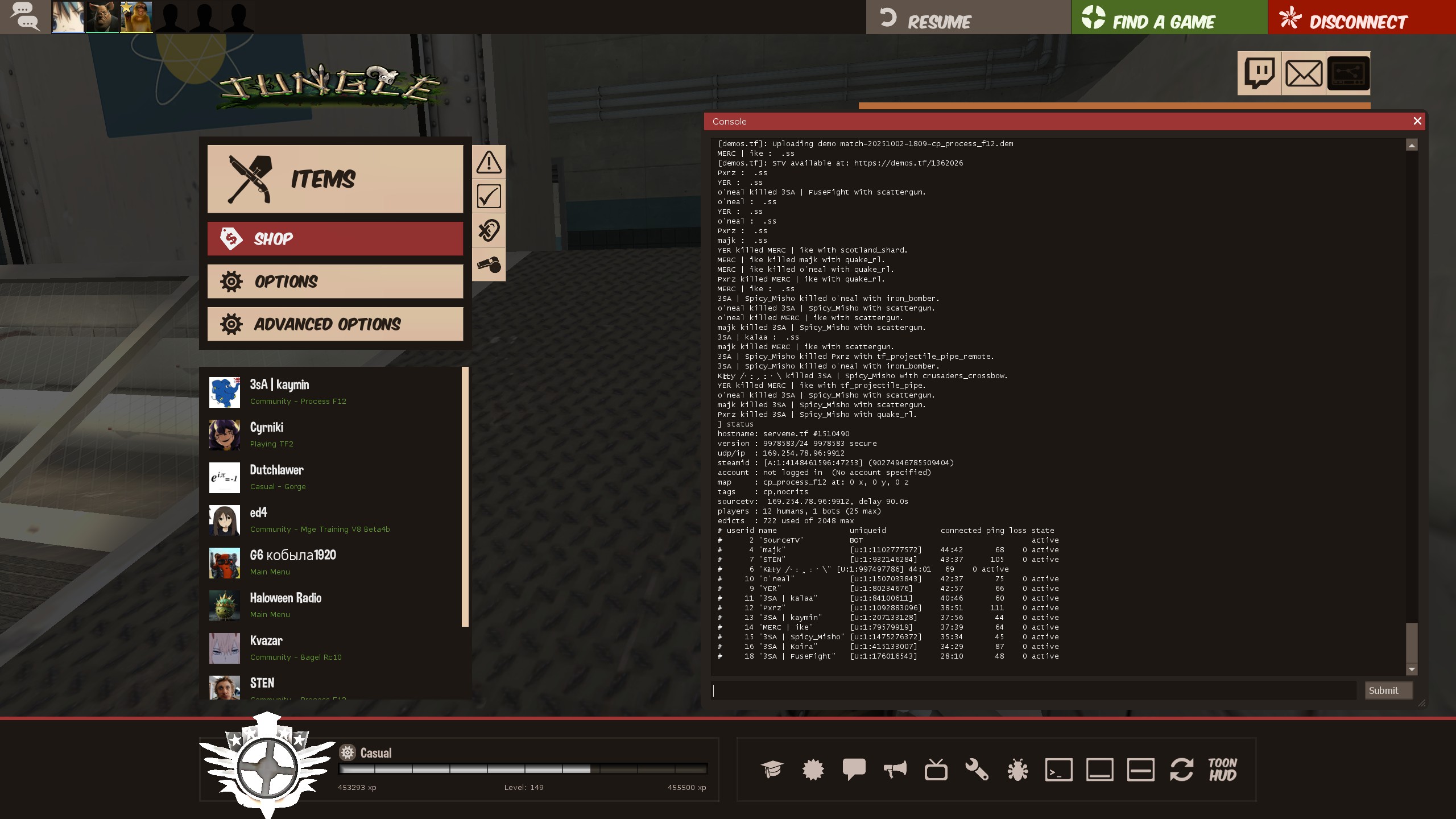Click the Find a Game button
The image size is (1456, 819).
pyautogui.click(x=1169, y=17)
